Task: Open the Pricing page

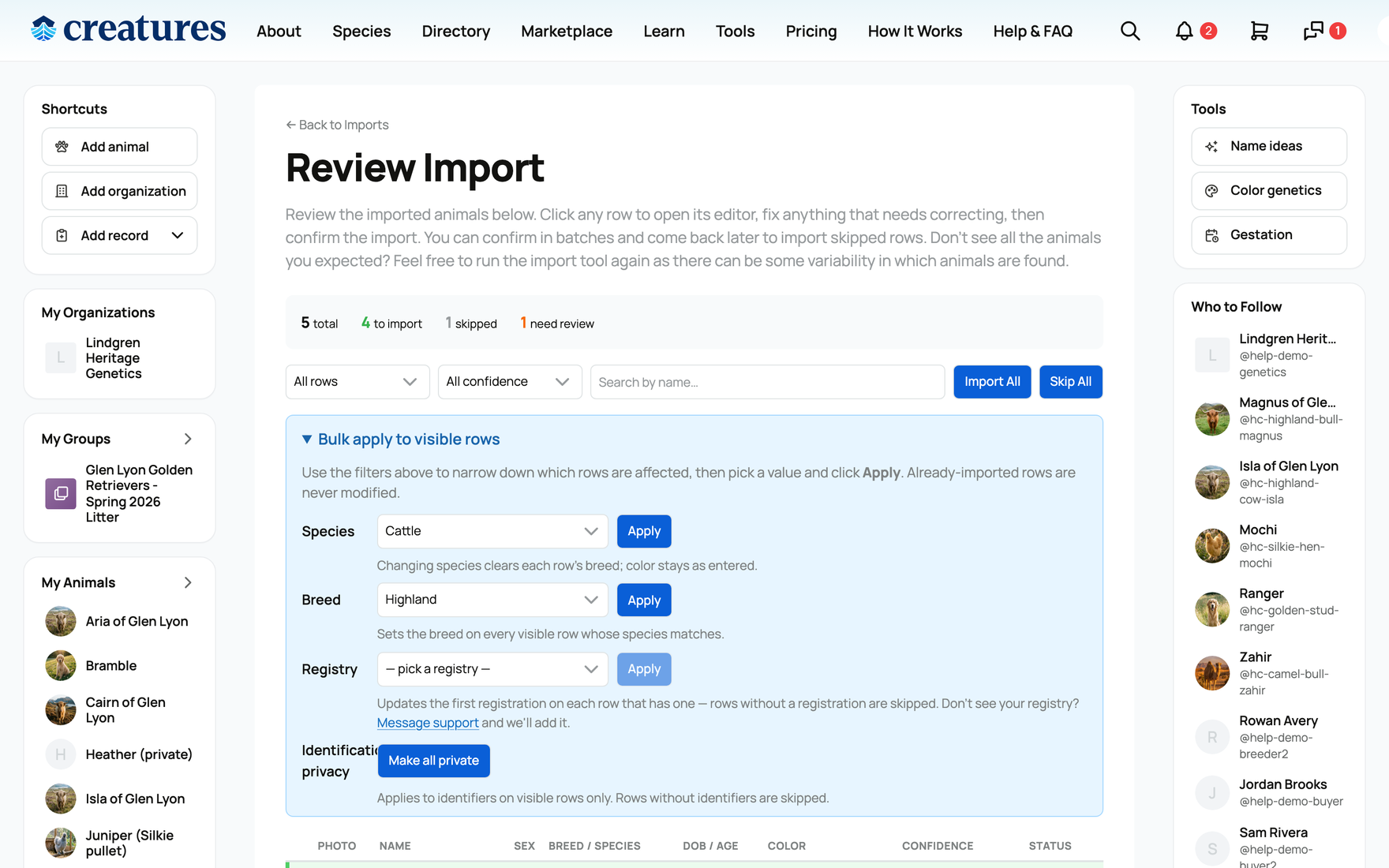Action: (811, 31)
